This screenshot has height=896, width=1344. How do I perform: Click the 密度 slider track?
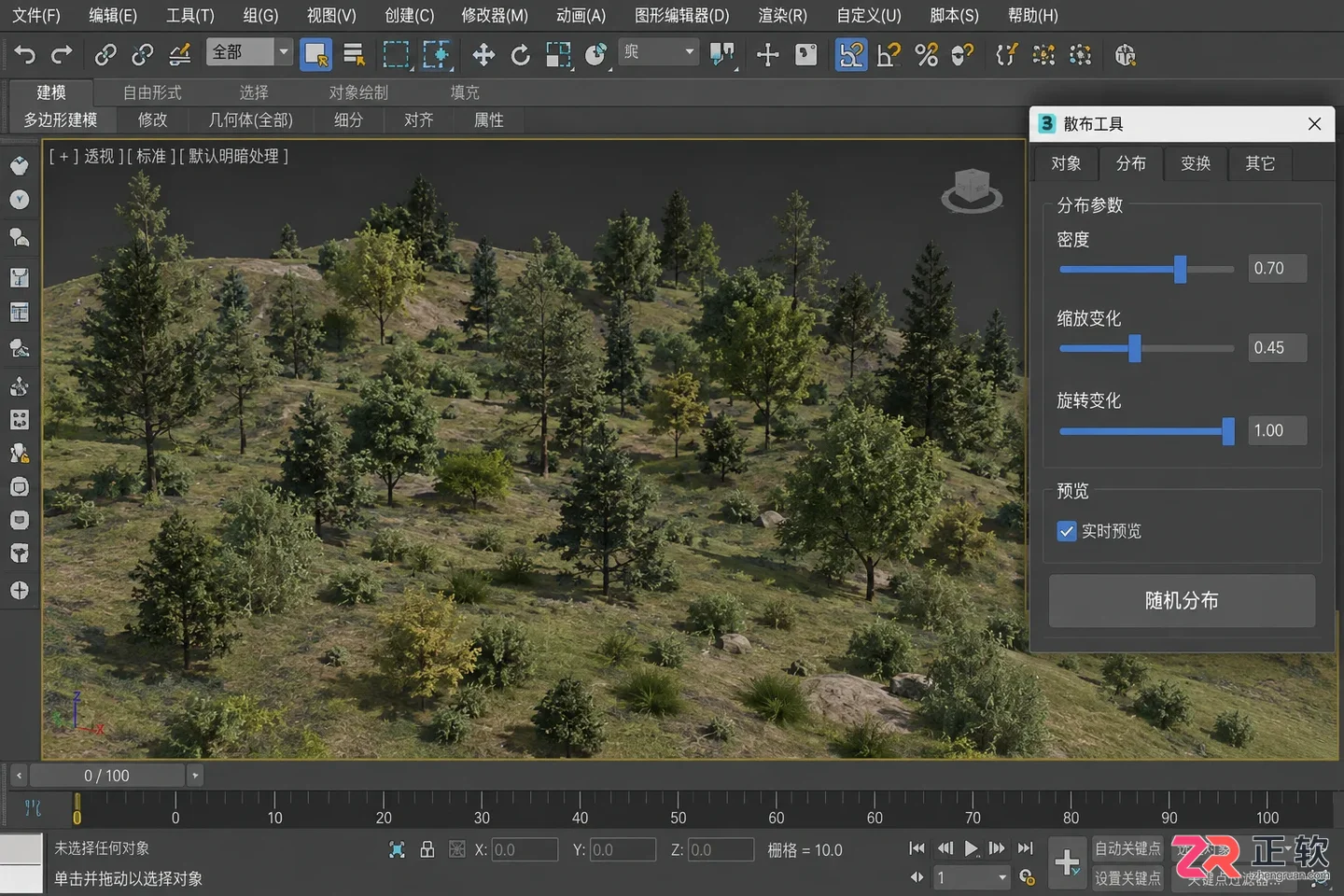pos(1147,269)
